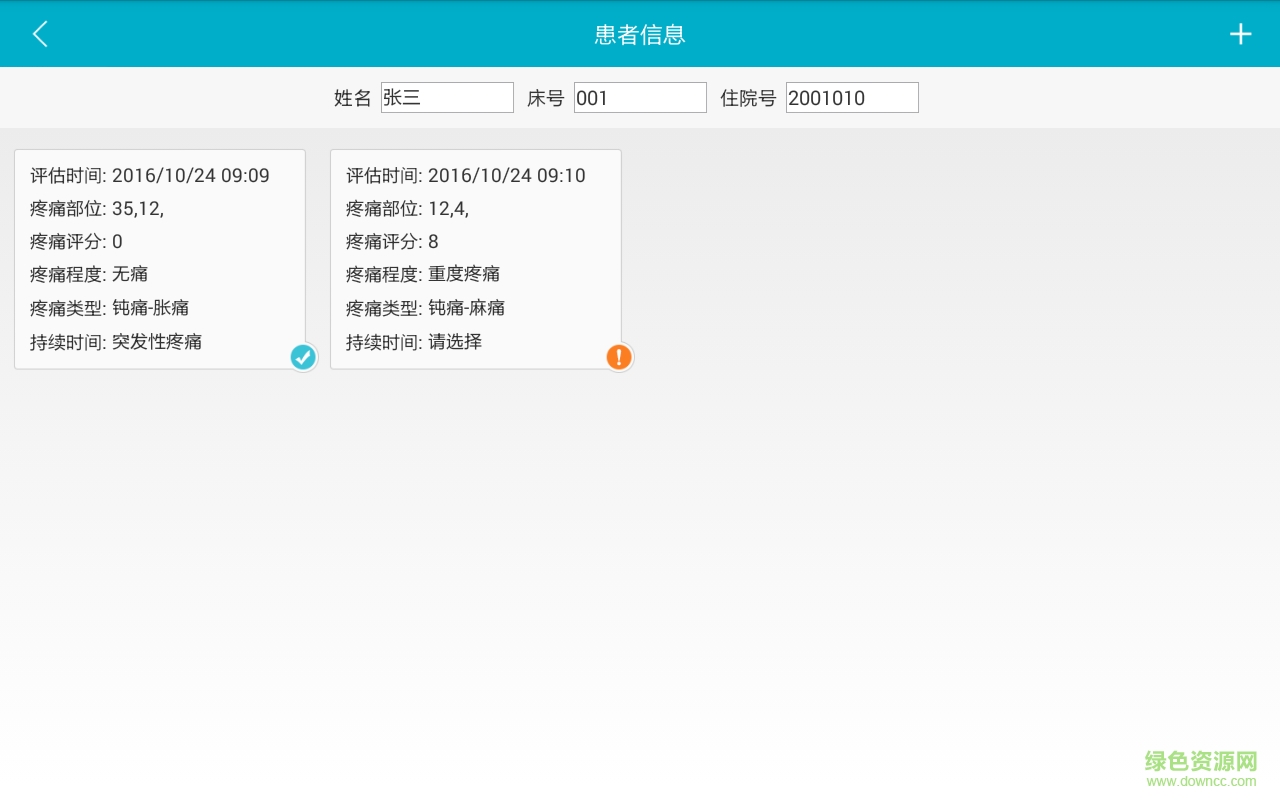This screenshot has height=800, width=1280.
Task: Click the 持续时间: 突发性疼痛 line
Action: point(116,342)
